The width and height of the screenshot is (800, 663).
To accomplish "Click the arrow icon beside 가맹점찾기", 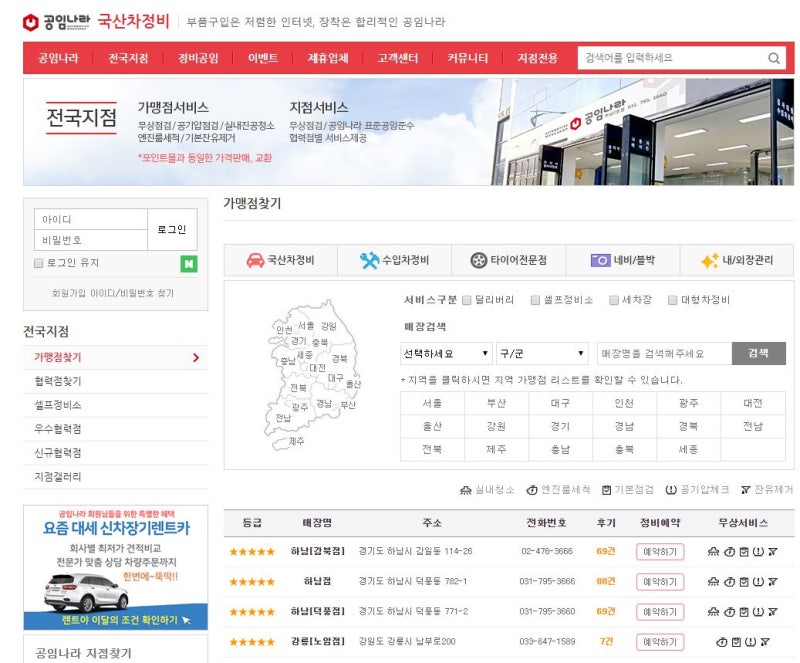I will (x=196, y=358).
